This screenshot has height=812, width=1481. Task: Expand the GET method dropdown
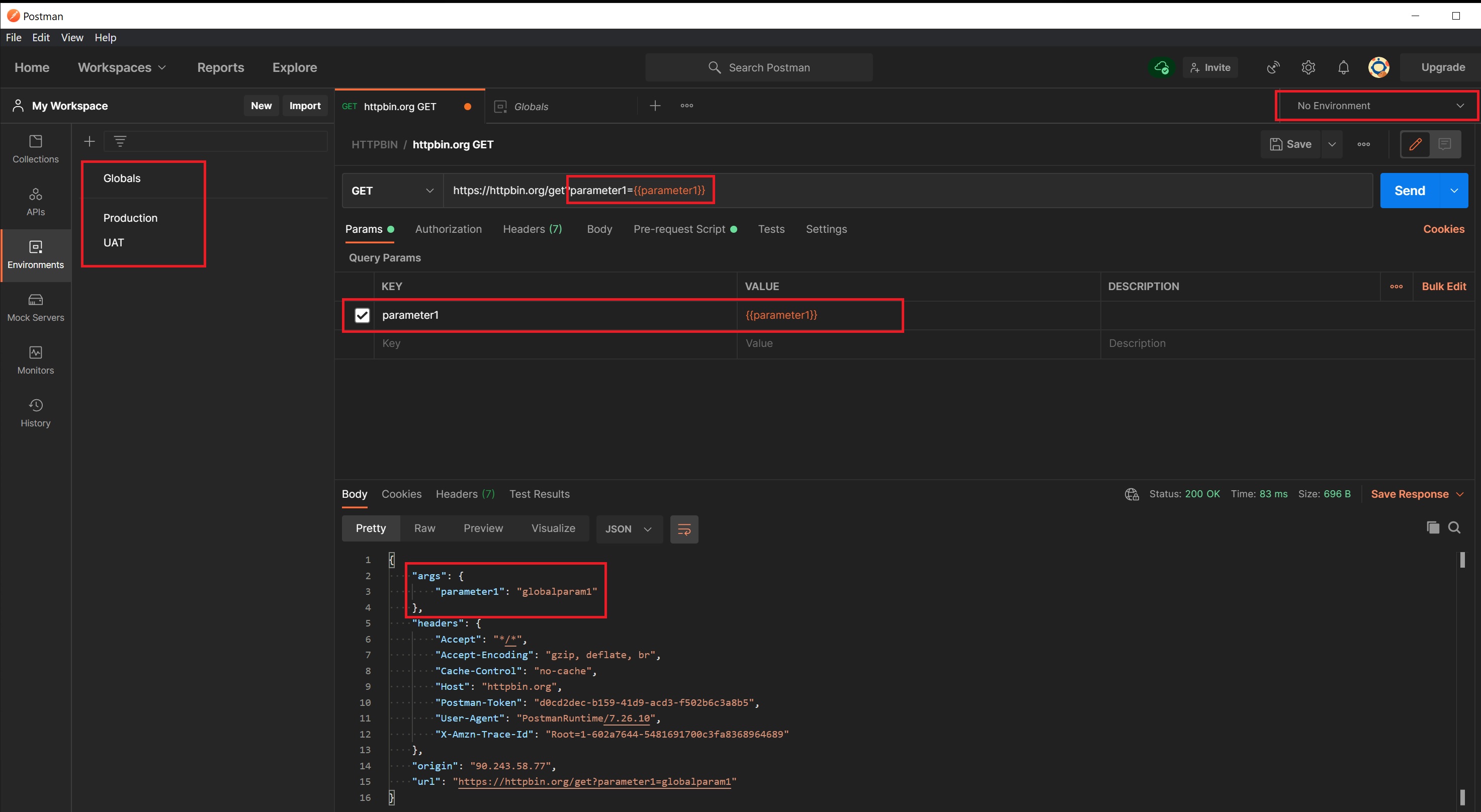(x=392, y=191)
